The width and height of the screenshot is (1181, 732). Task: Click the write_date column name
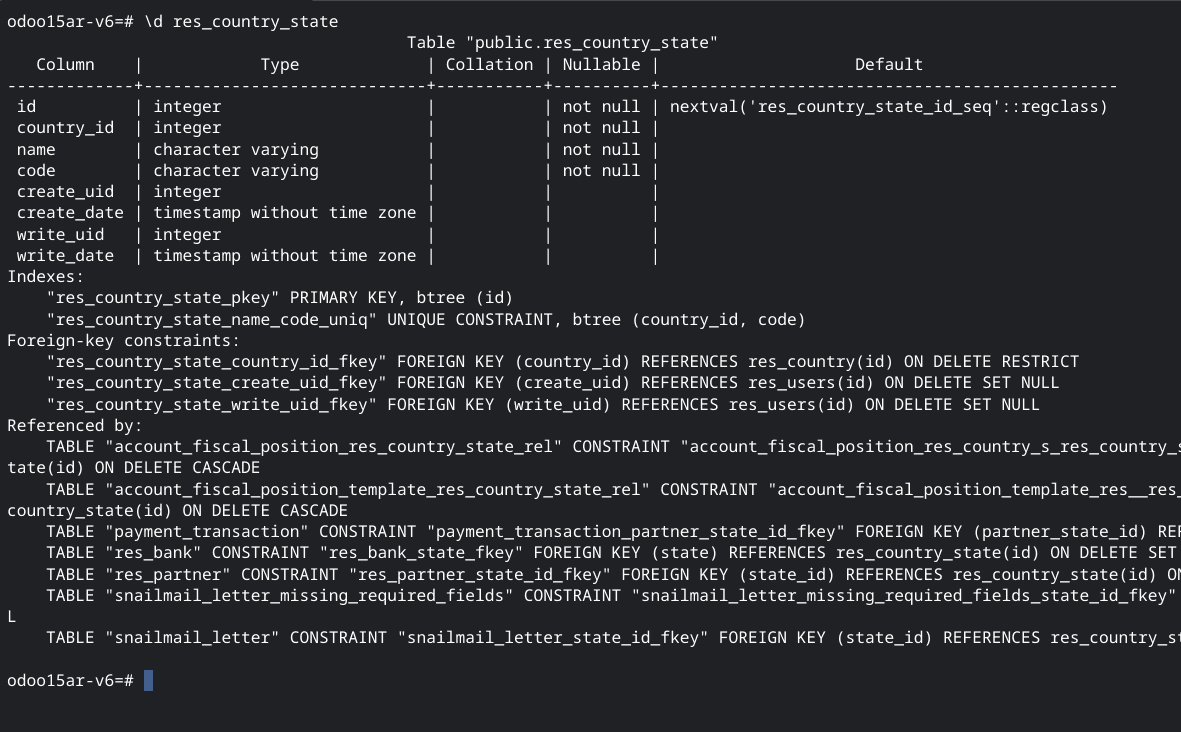(66, 256)
